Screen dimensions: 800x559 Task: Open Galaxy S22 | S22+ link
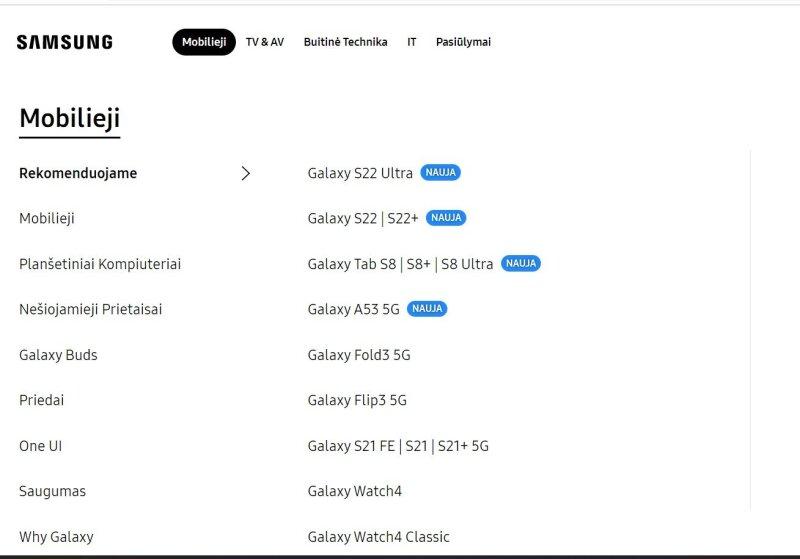point(363,218)
